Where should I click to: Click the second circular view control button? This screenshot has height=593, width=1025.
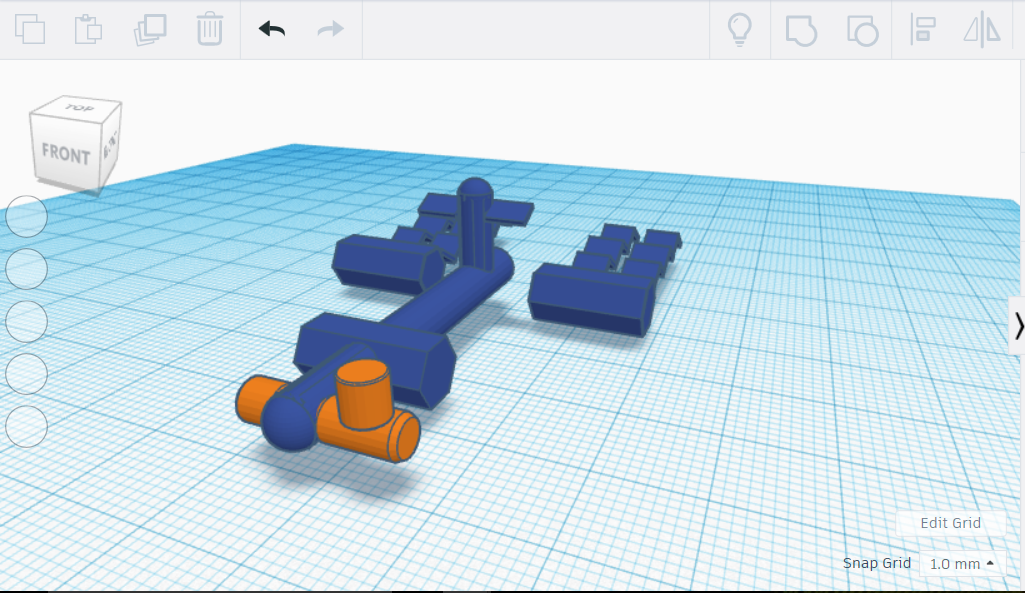coord(27,269)
